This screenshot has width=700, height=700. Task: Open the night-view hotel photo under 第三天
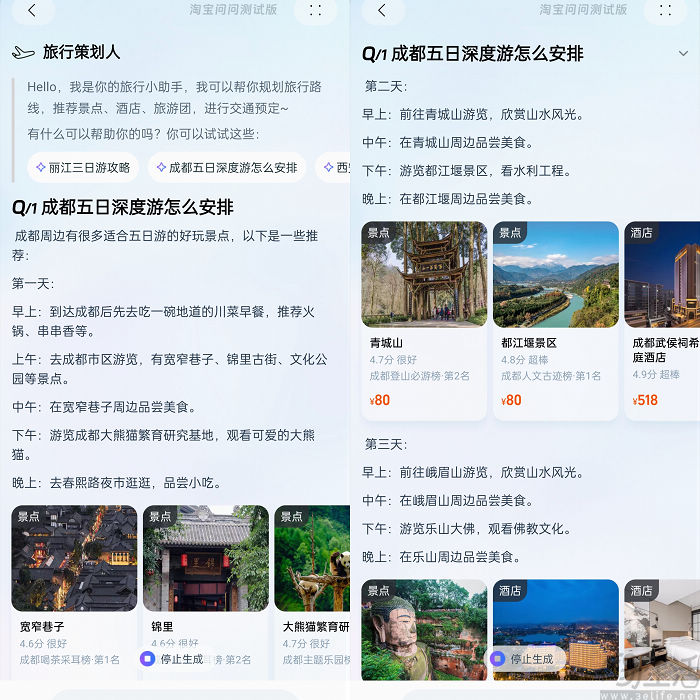click(x=556, y=629)
